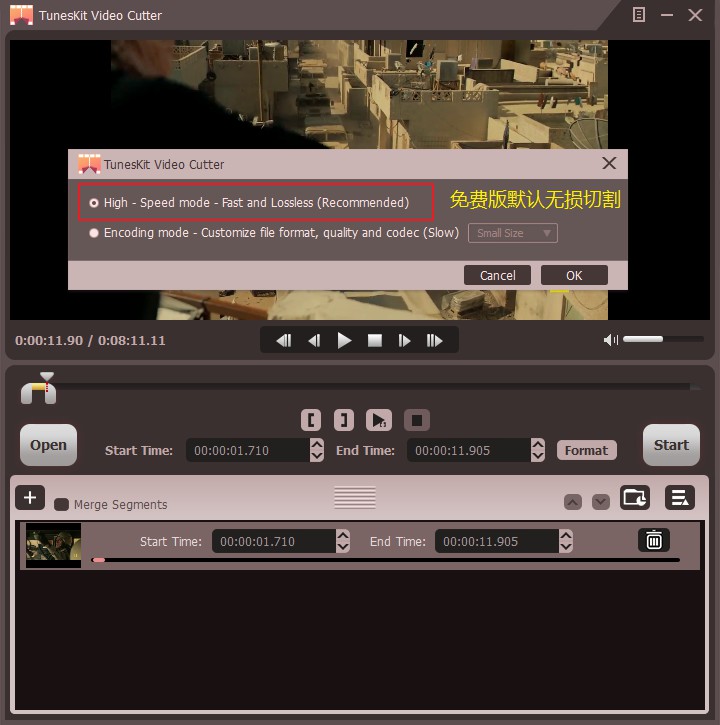The image size is (720, 725).
Task: Click the main End Time field
Action: (469, 450)
